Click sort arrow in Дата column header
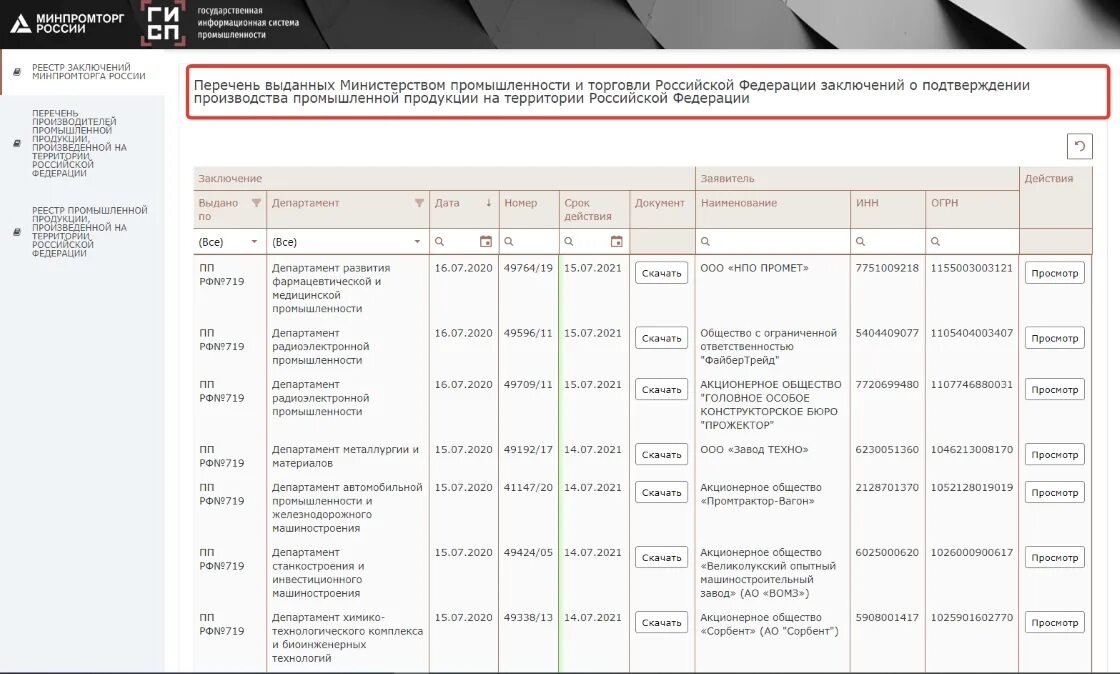The height and width of the screenshot is (674, 1120). point(489,203)
